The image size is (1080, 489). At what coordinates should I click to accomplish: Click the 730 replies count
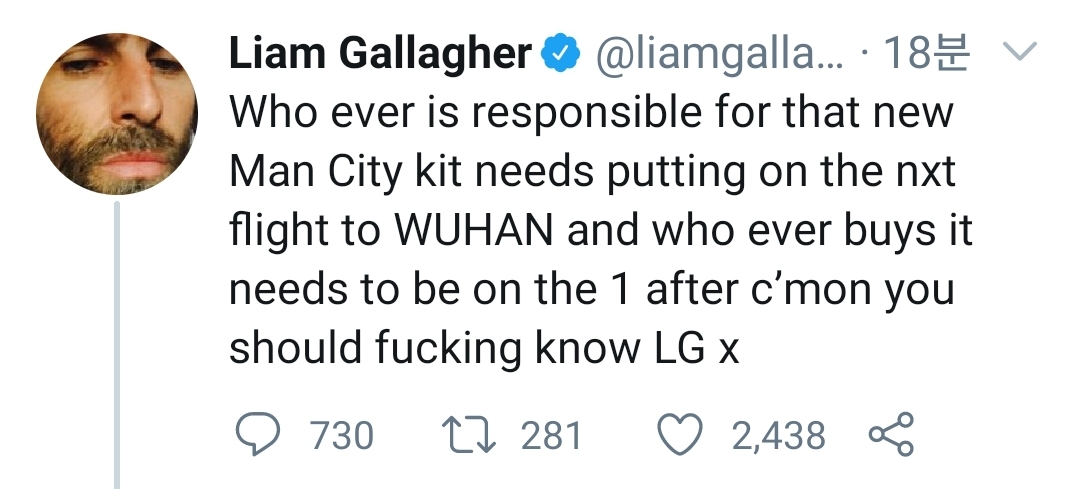pyautogui.click(x=342, y=436)
